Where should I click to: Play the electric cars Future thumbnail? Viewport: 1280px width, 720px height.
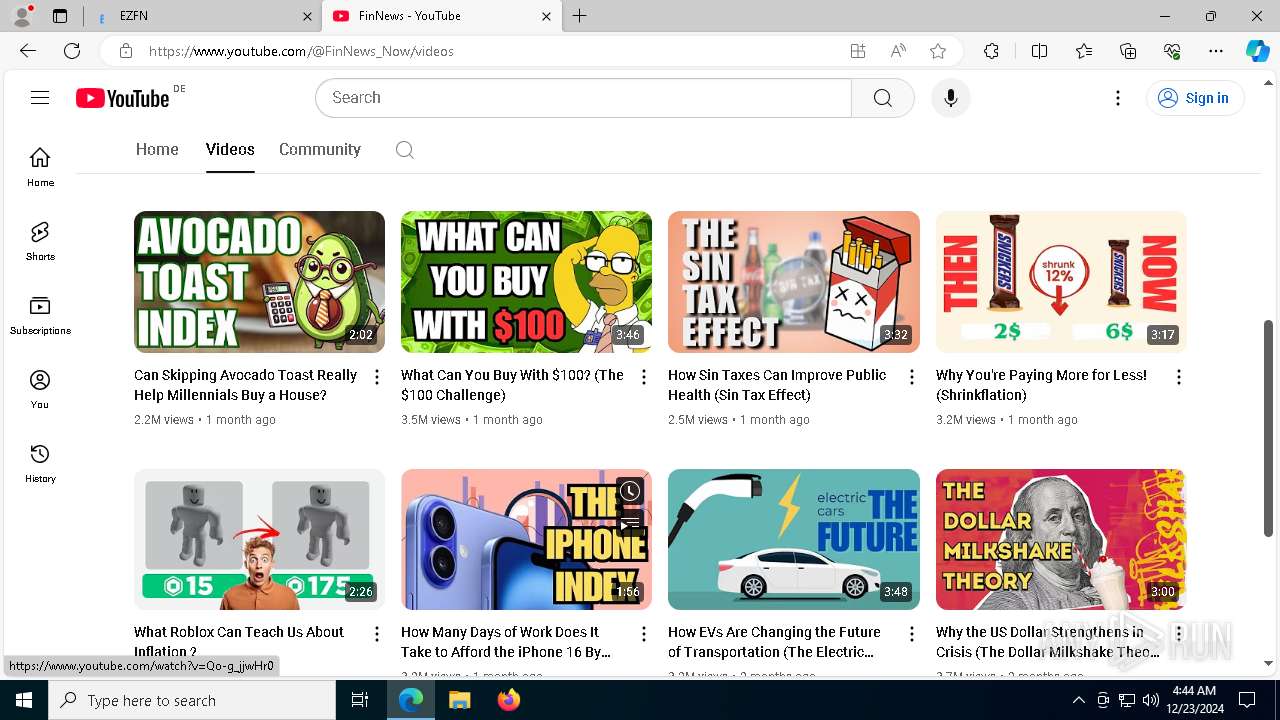pyautogui.click(x=794, y=539)
